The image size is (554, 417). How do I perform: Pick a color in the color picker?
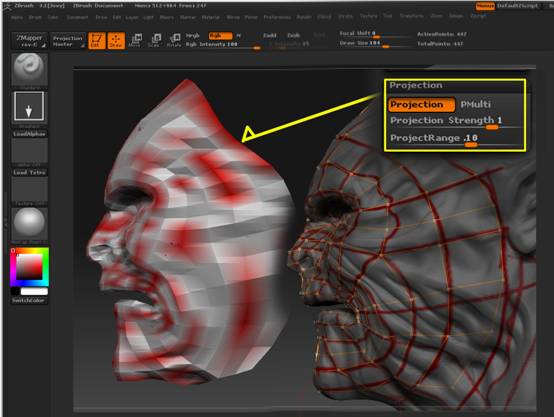point(29,267)
